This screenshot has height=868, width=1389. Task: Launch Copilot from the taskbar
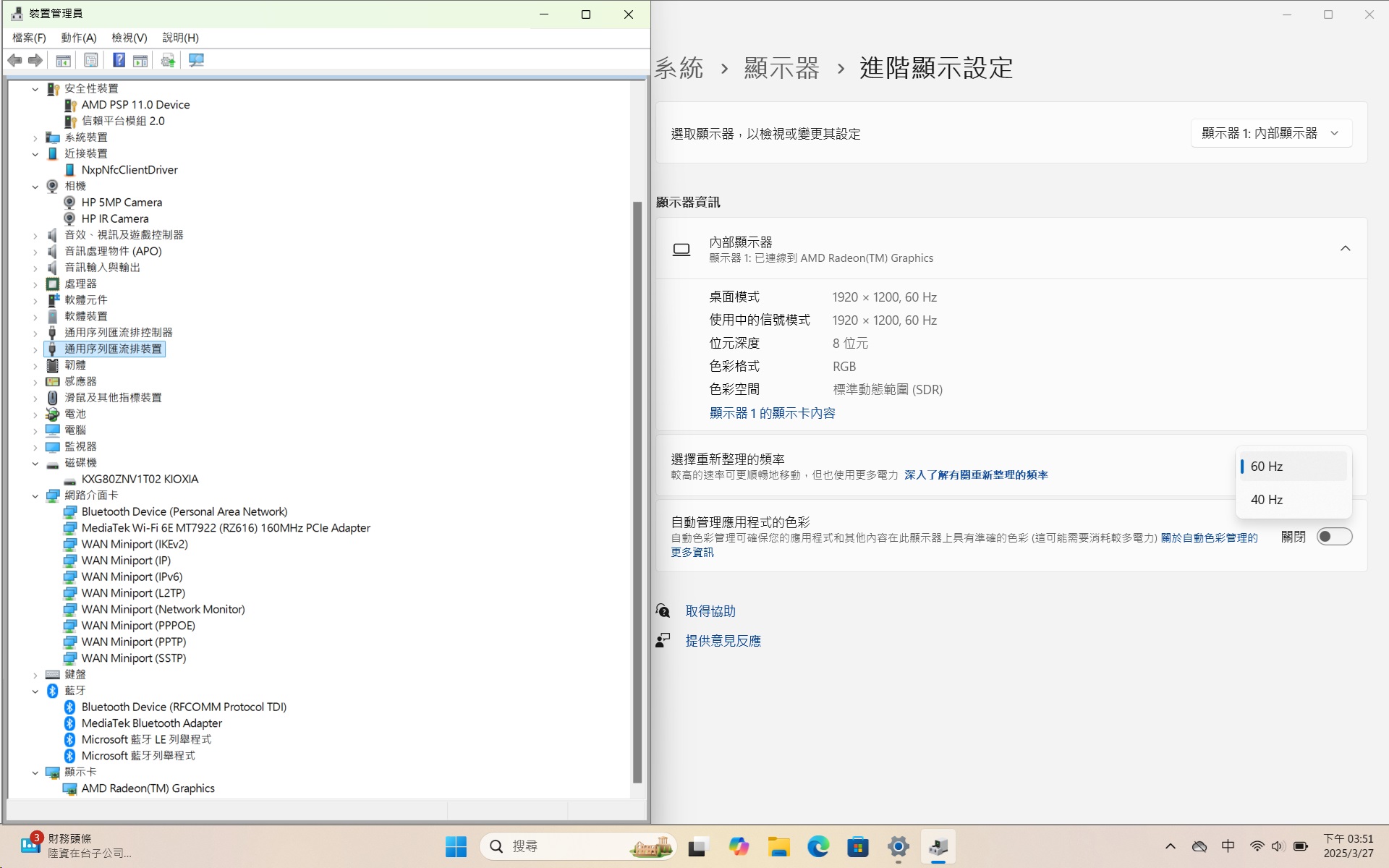(x=739, y=846)
